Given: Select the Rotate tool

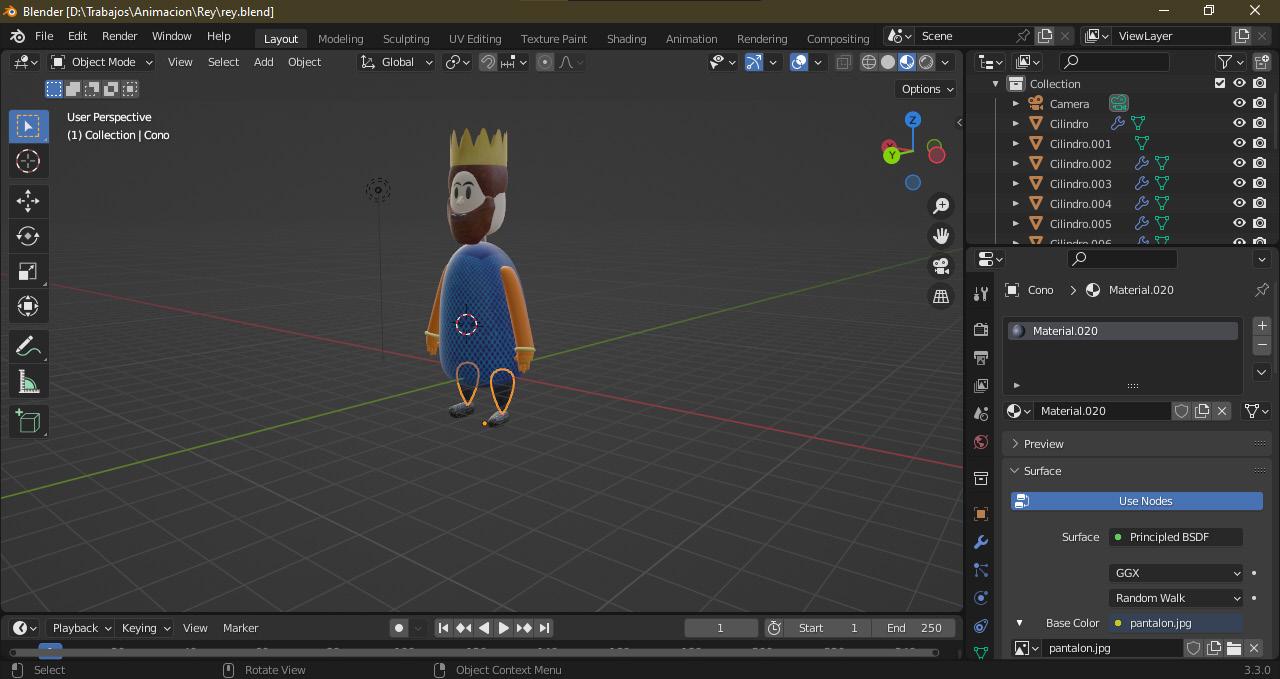Looking at the screenshot, I should [28, 236].
